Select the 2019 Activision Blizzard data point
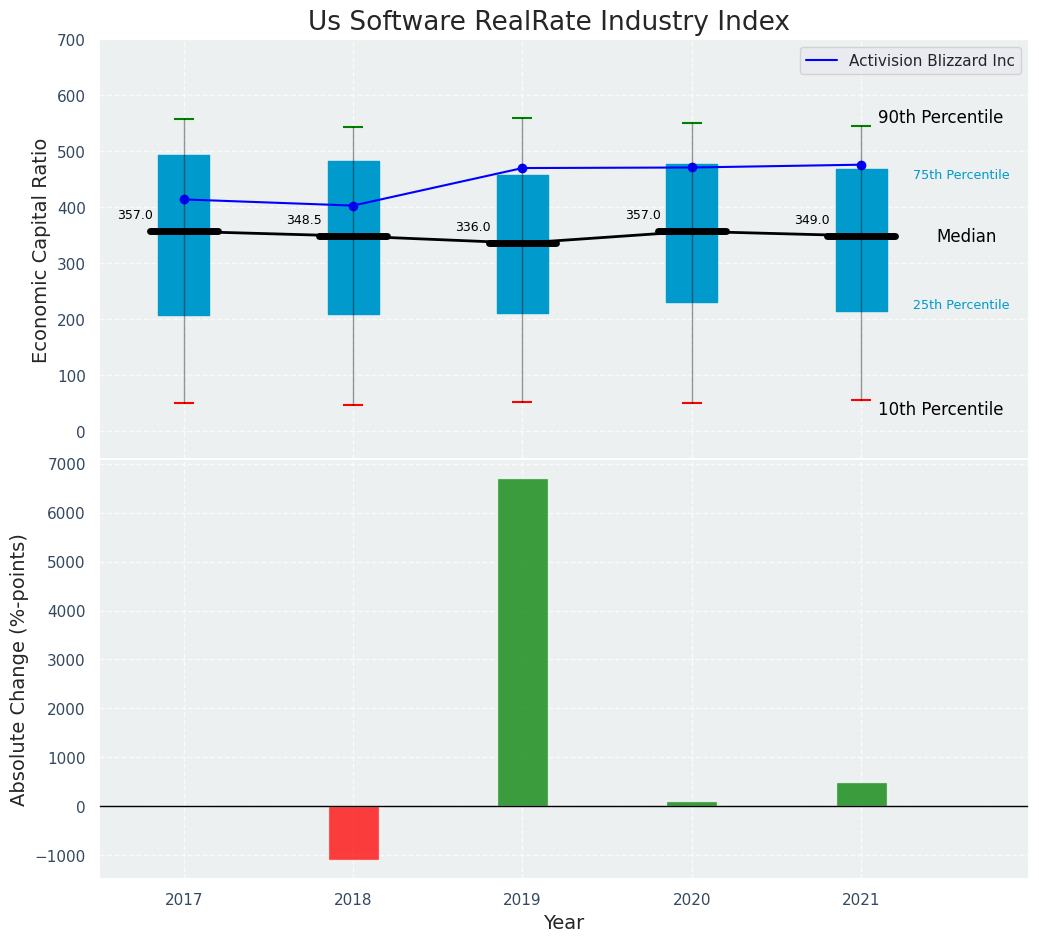 522,168
